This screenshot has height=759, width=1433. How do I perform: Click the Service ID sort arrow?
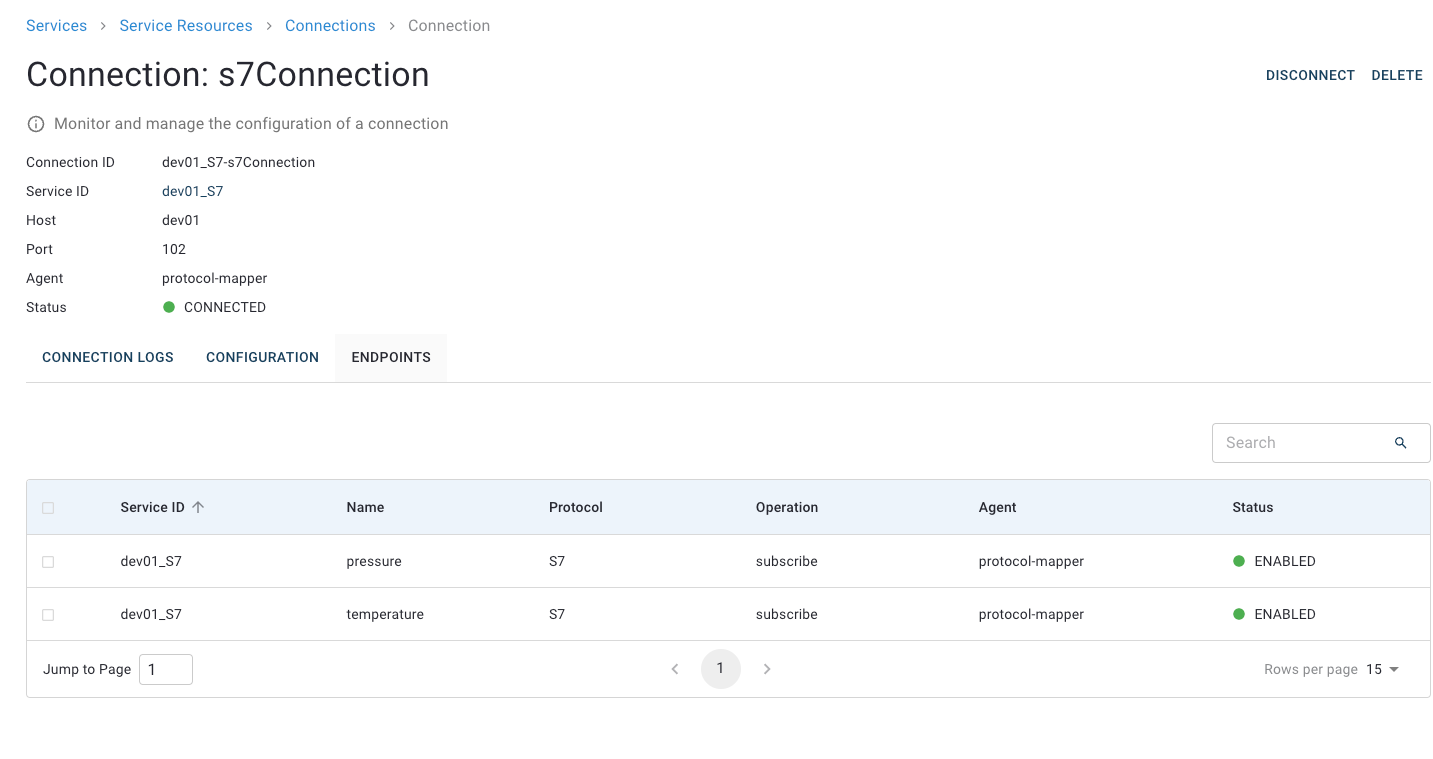point(198,507)
